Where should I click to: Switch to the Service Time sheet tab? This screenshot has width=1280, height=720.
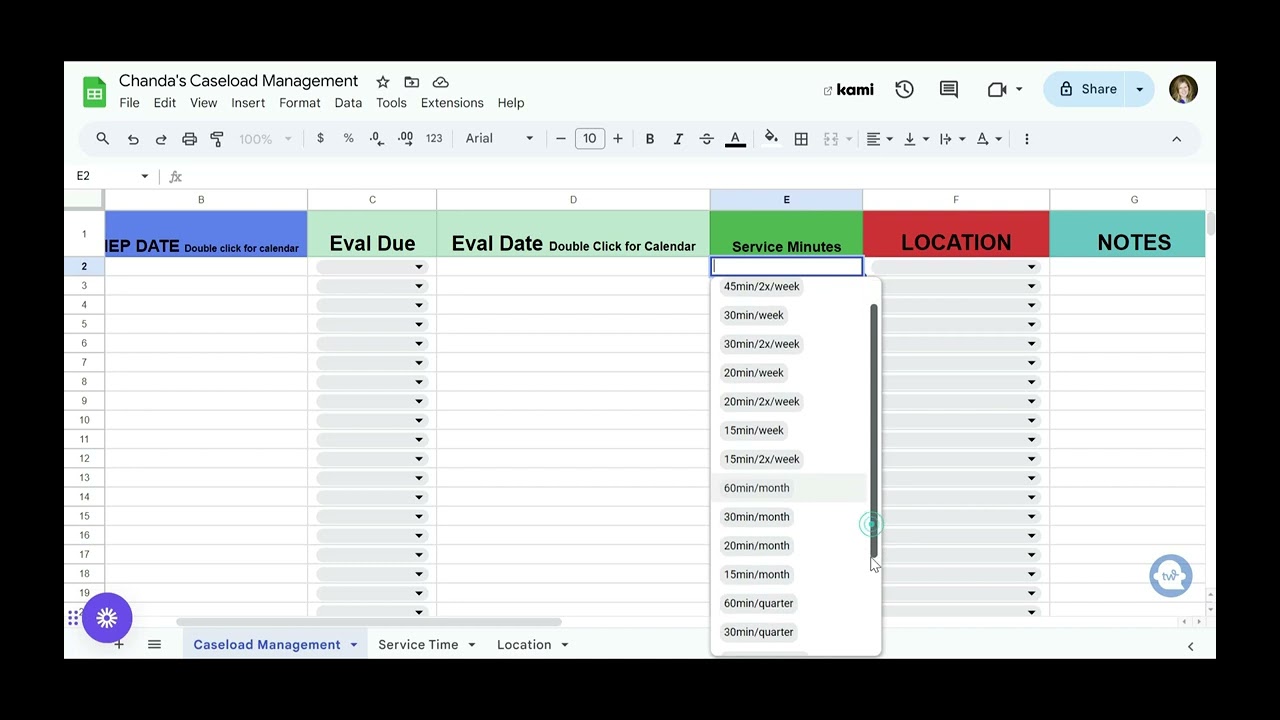(418, 645)
